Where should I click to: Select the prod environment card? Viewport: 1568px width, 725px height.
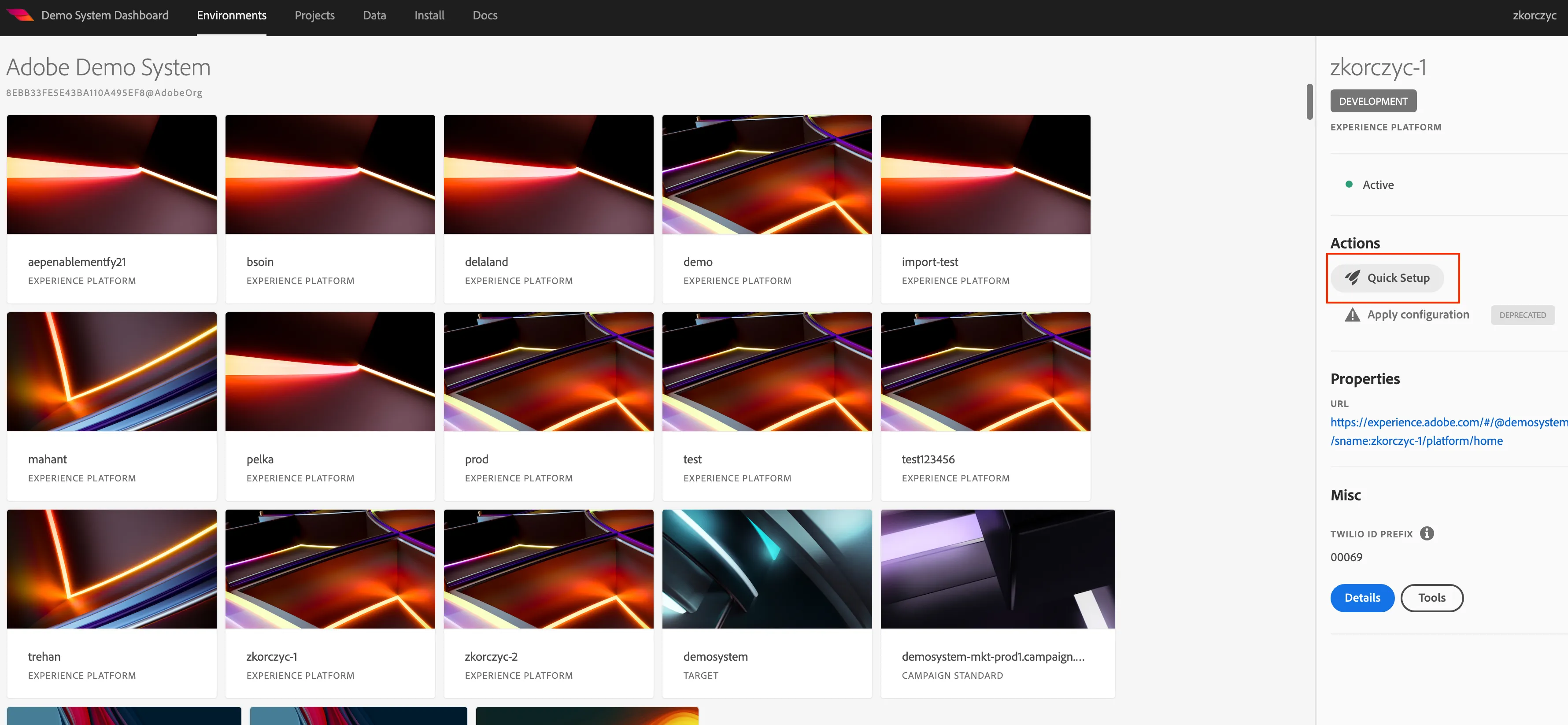(x=548, y=406)
